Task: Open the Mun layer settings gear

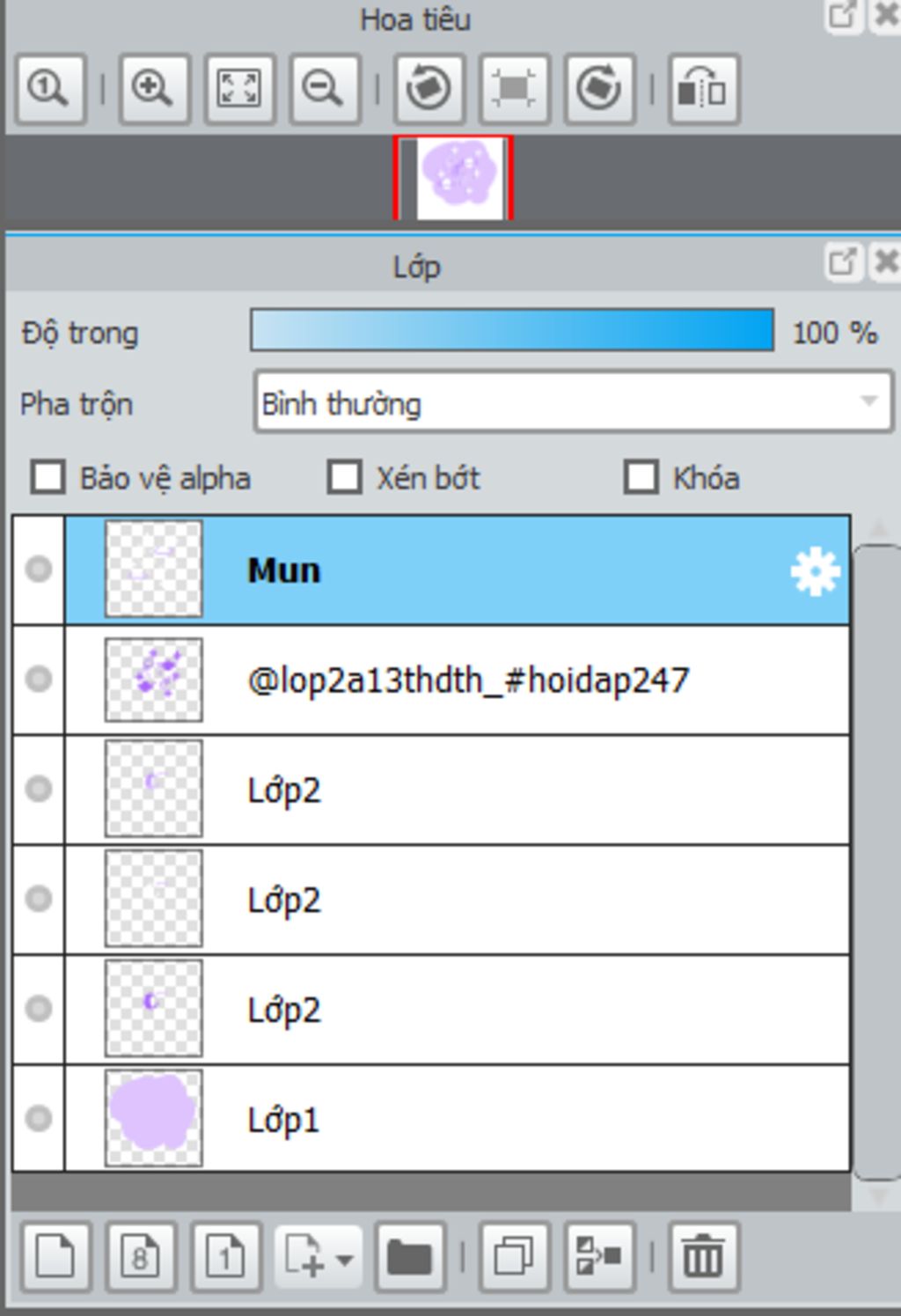Action: pyautogui.click(x=815, y=571)
